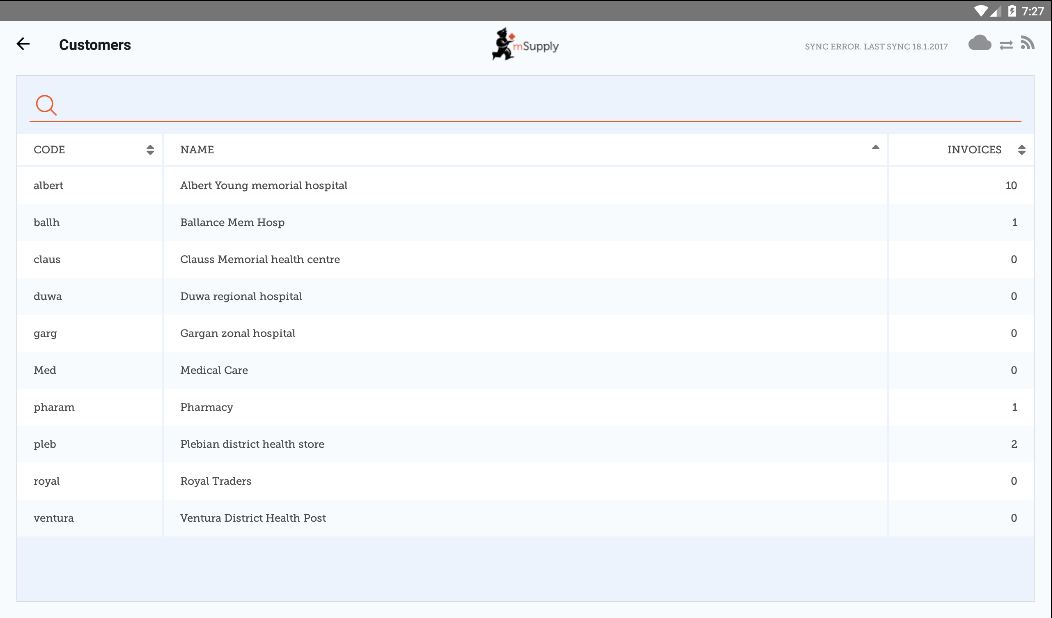Select Plebian district health store

point(525,444)
